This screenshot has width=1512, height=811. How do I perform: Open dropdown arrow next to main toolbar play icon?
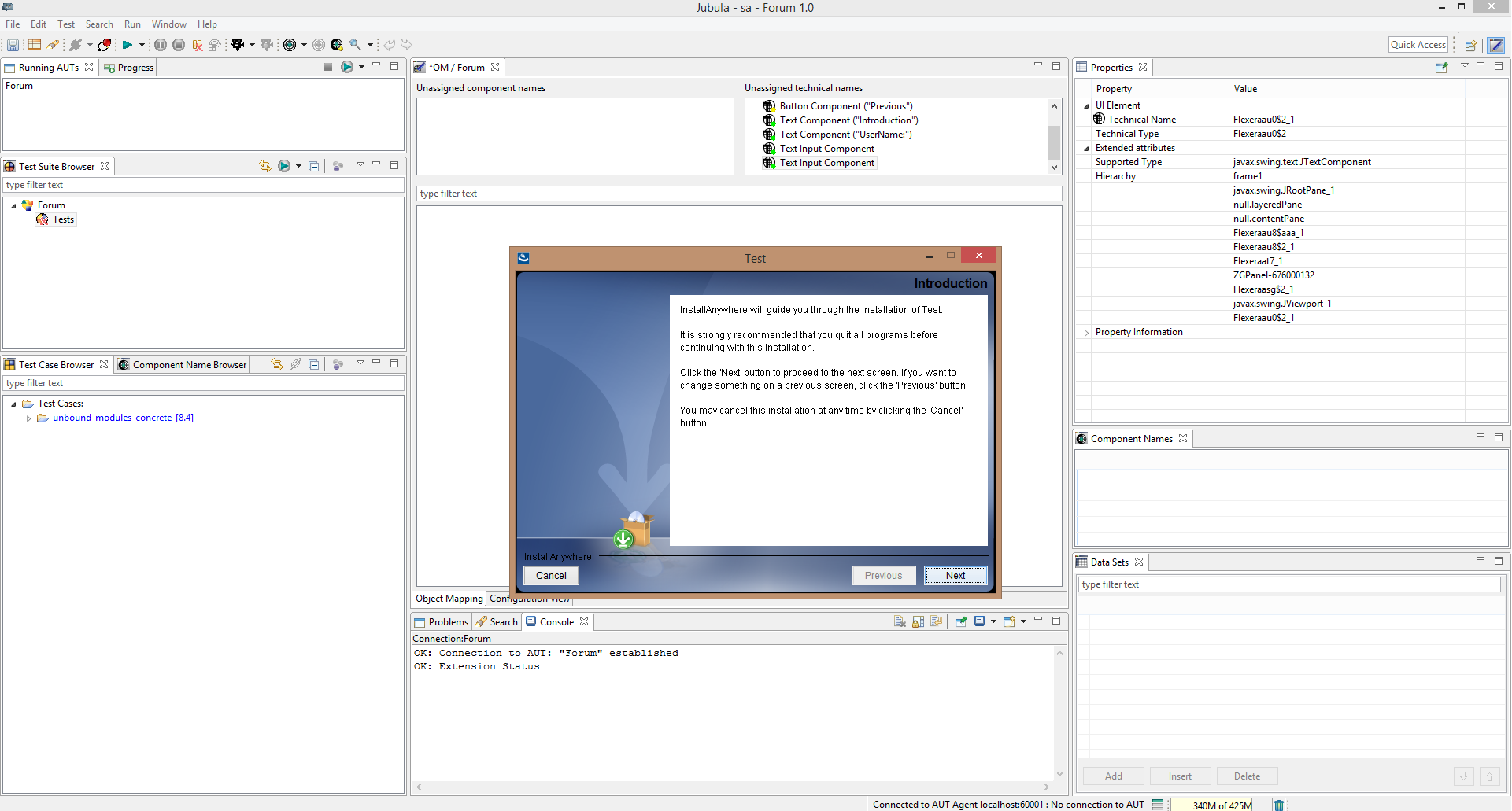point(142,45)
